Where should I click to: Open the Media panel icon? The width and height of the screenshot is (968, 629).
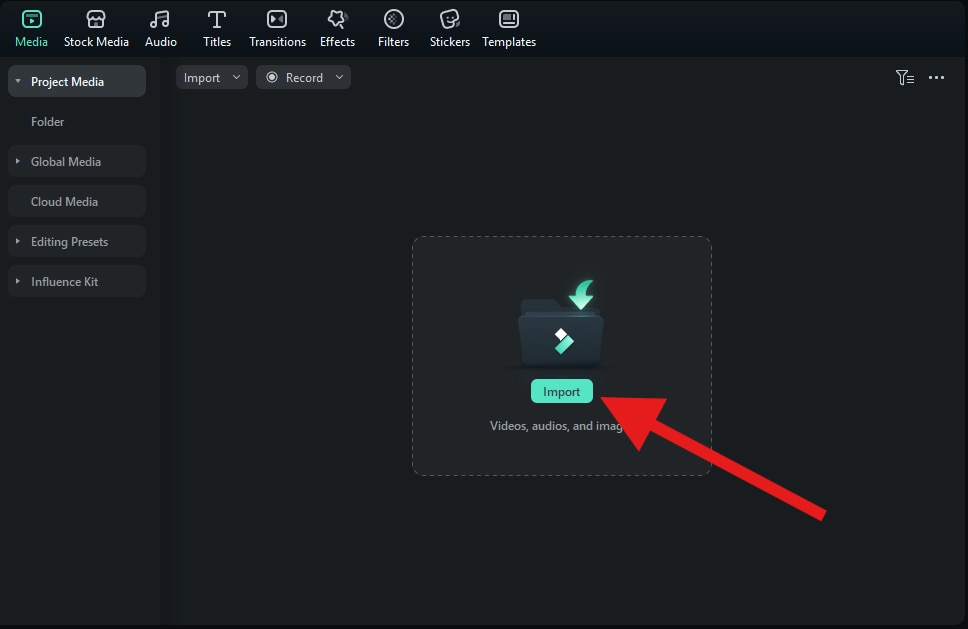31,18
